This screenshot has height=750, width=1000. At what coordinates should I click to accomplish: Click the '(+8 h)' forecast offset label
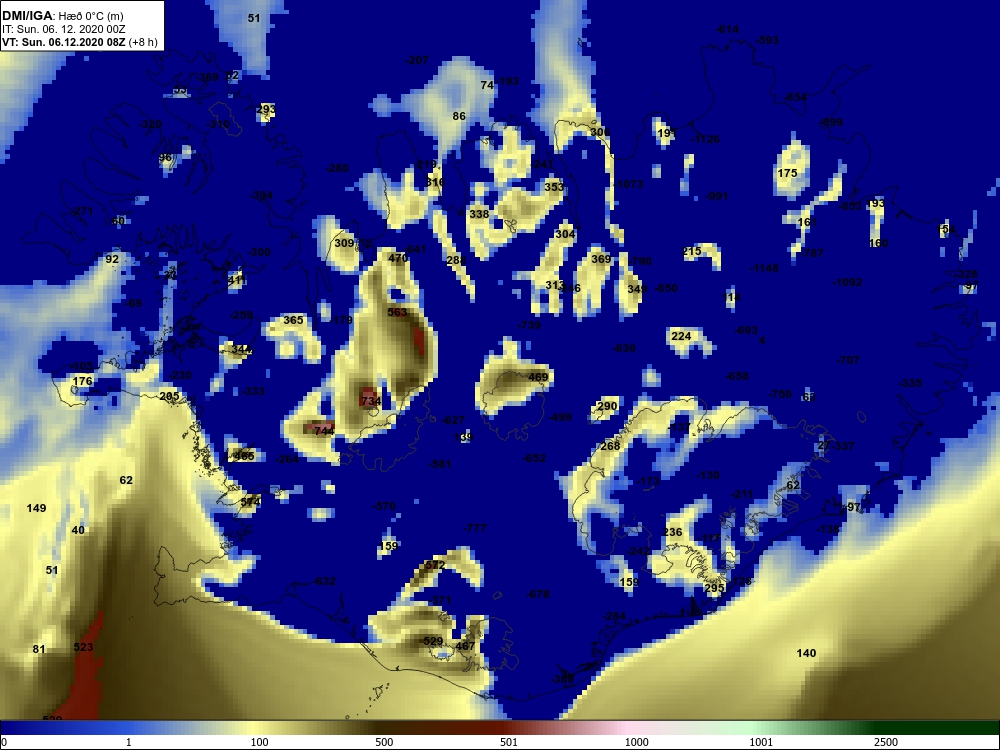pos(143,42)
